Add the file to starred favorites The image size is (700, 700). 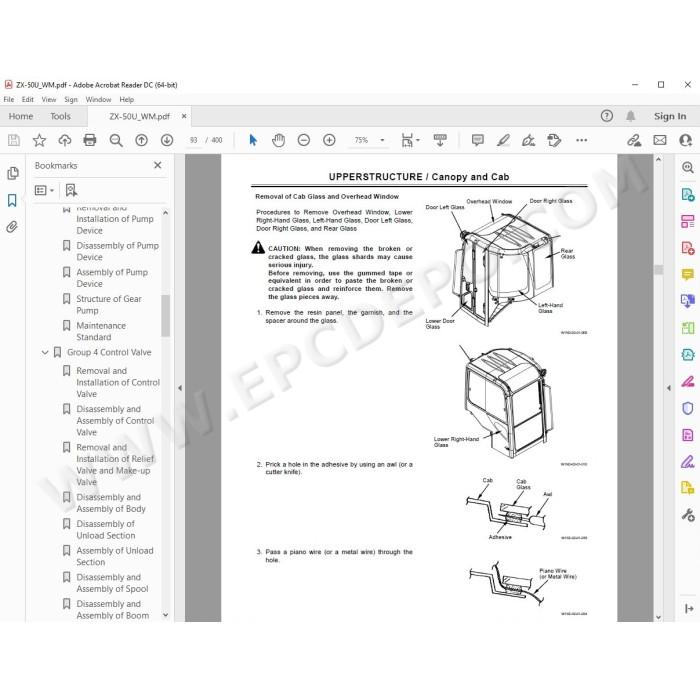click(39, 140)
